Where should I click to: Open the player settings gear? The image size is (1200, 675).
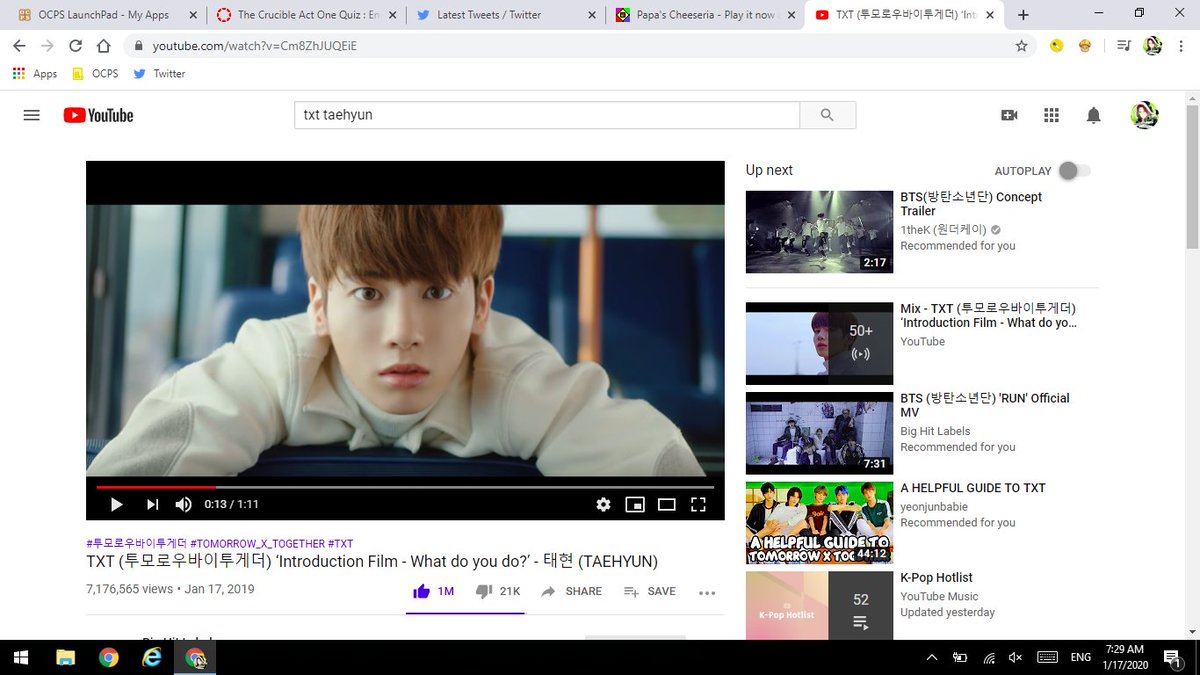pyautogui.click(x=603, y=504)
